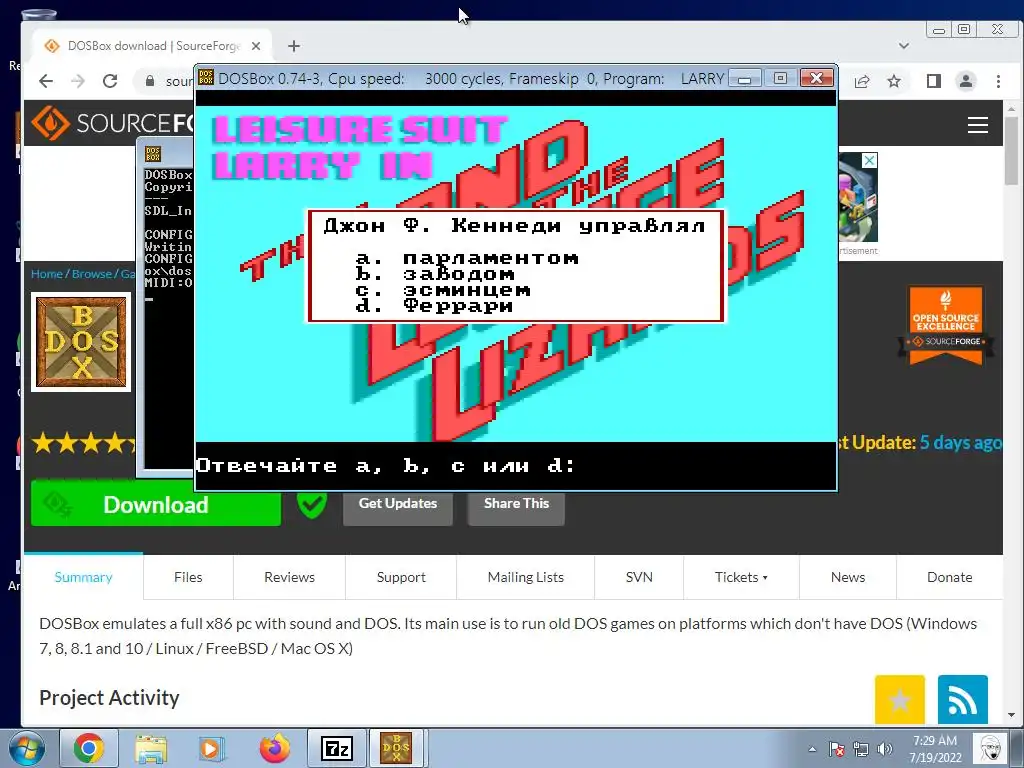Open File Explorer from taskbar
Image resolution: width=1024 pixels, height=768 pixels.
(151, 748)
